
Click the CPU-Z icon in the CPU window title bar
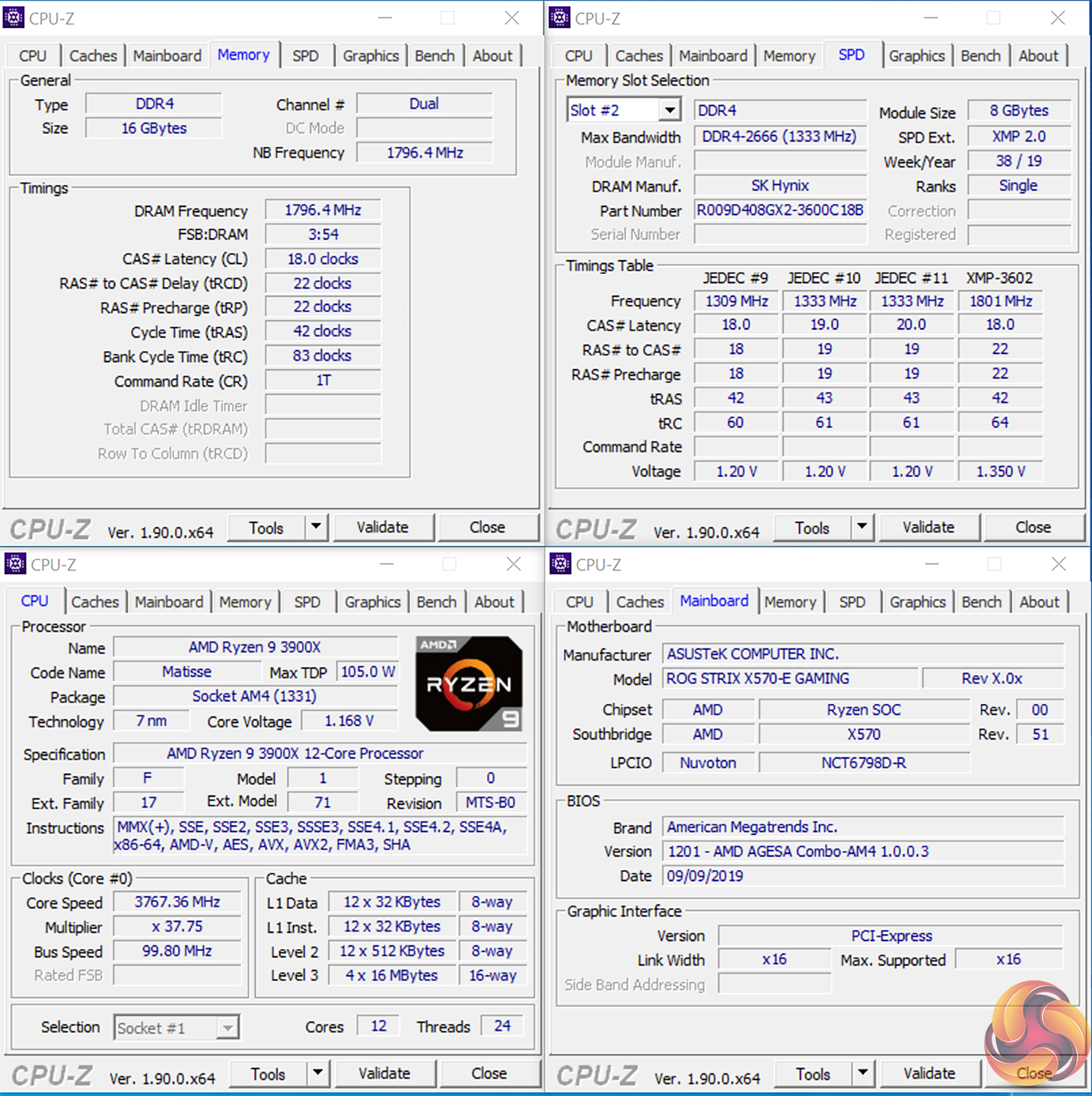point(14,563)
